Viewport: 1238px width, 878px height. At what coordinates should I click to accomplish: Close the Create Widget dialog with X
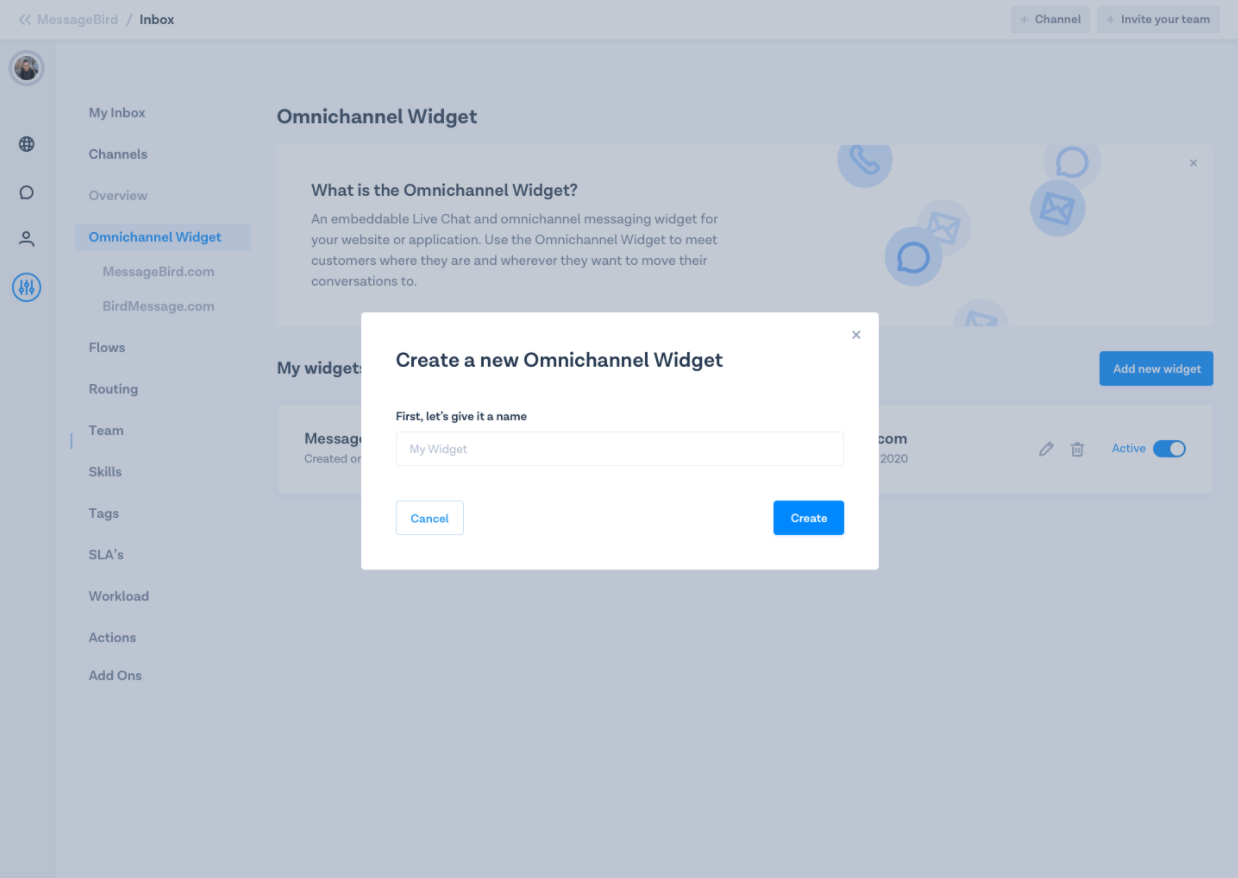point(856,335)
